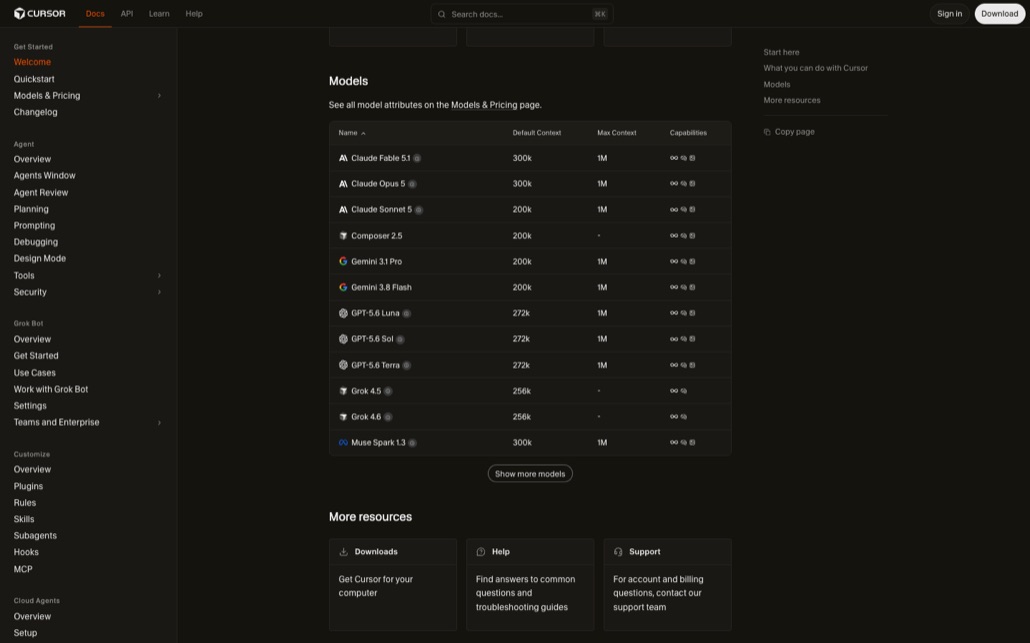Click the cube logo in the Composer 2.5 row

[x=343, y=236]
